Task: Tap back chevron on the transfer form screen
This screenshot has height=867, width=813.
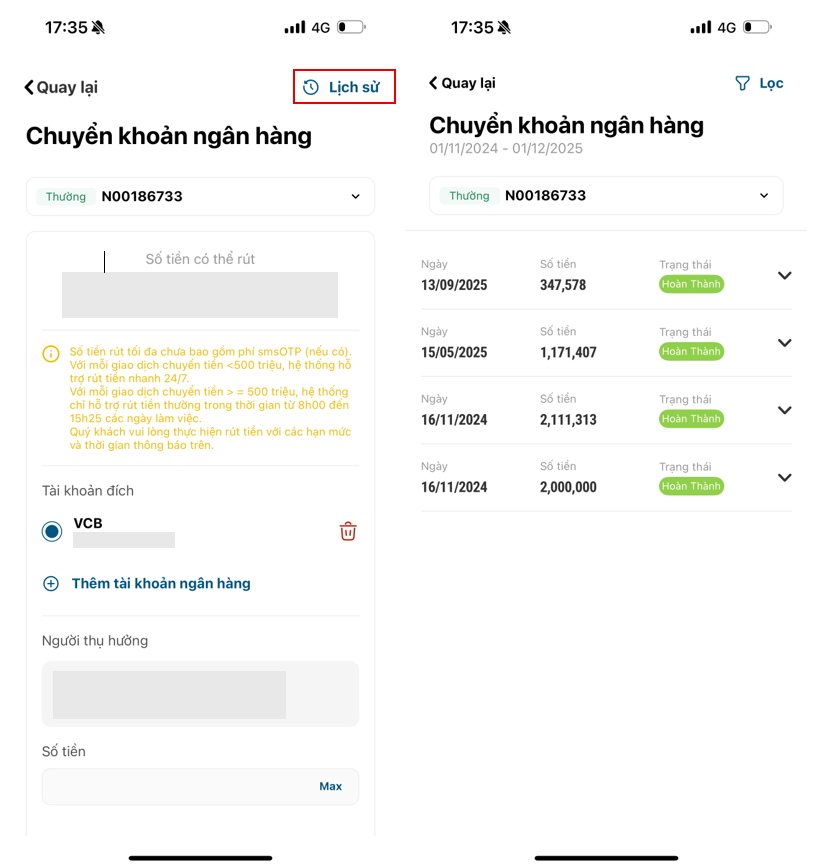Action: tap(29, 87)
